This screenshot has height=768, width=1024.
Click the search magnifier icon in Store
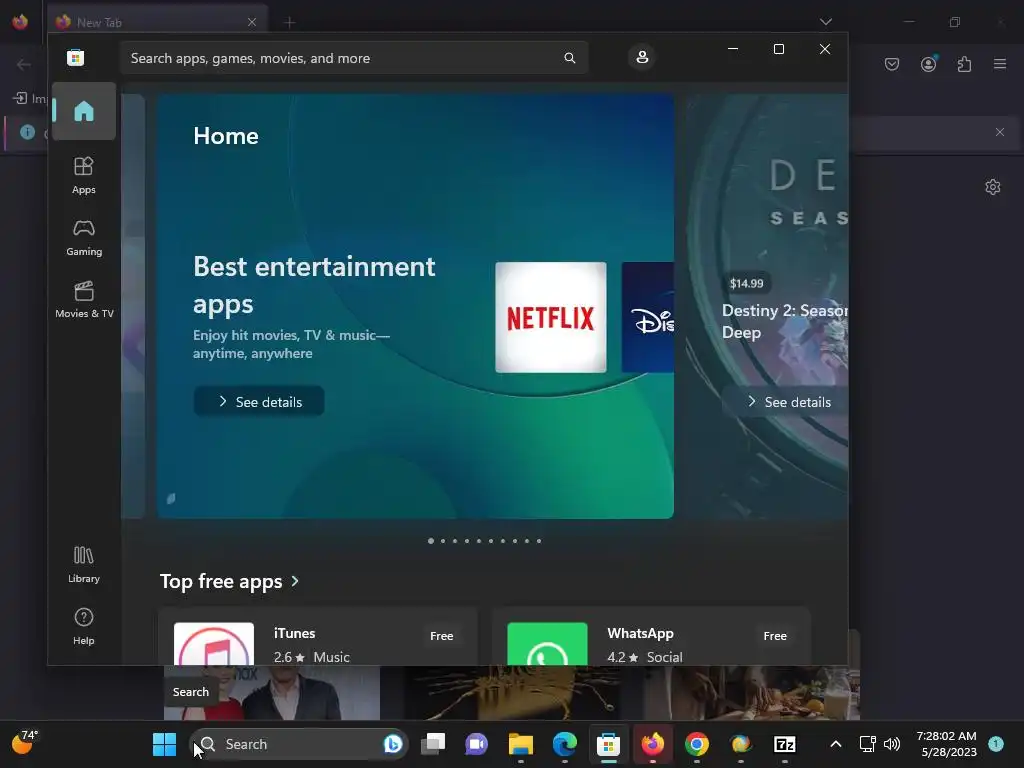(569, 58)
